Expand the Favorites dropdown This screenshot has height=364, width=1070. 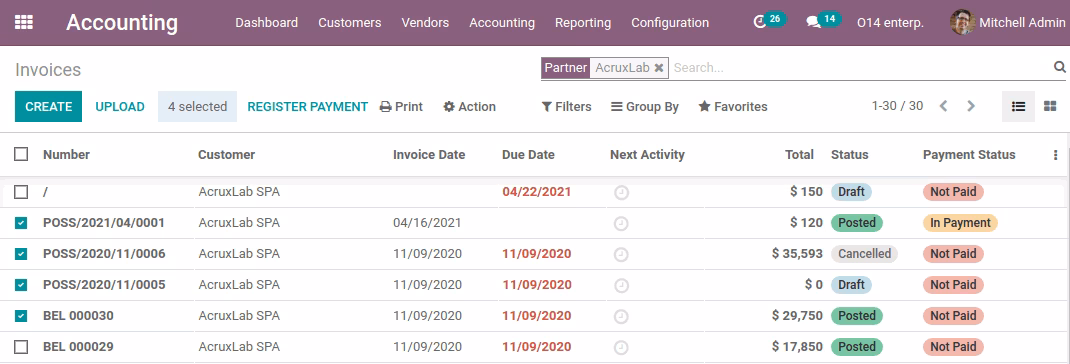[733, 107]
